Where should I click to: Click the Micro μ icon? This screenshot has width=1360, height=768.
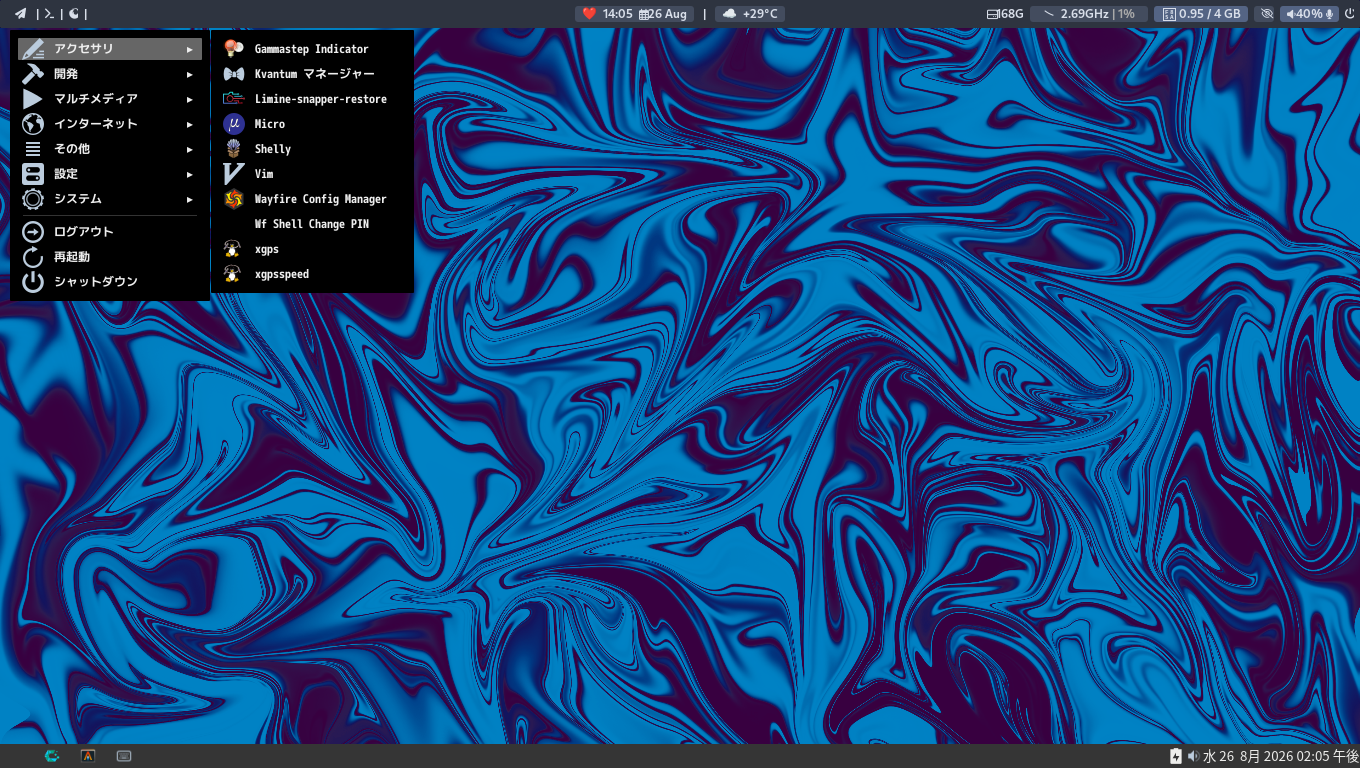pyautogui.click(x=234, y=124)
